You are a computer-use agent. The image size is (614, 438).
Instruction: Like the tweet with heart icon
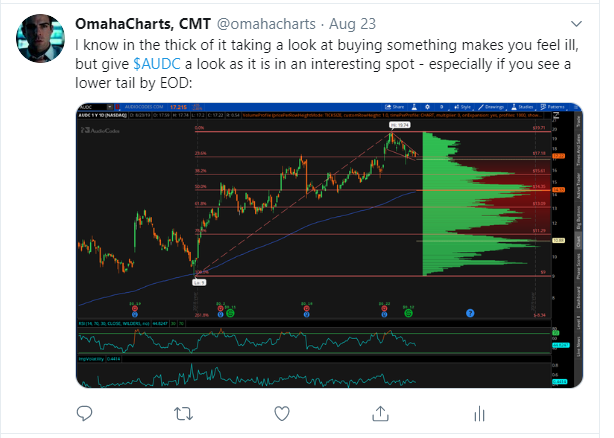(x=282, y=413)
